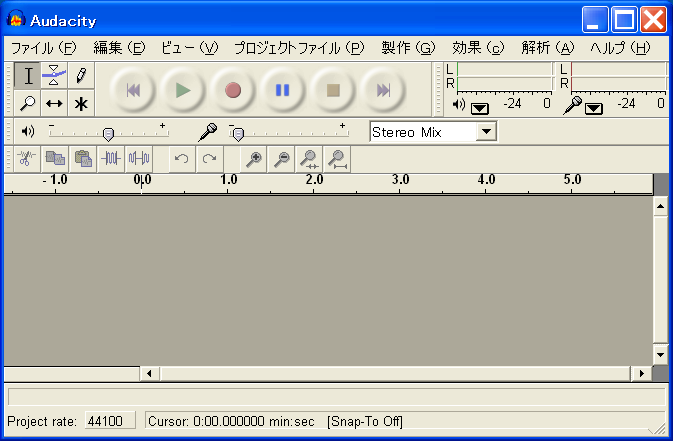
Task: Click the horizontal scrollbar right arrow
Action: pos(642,373)
